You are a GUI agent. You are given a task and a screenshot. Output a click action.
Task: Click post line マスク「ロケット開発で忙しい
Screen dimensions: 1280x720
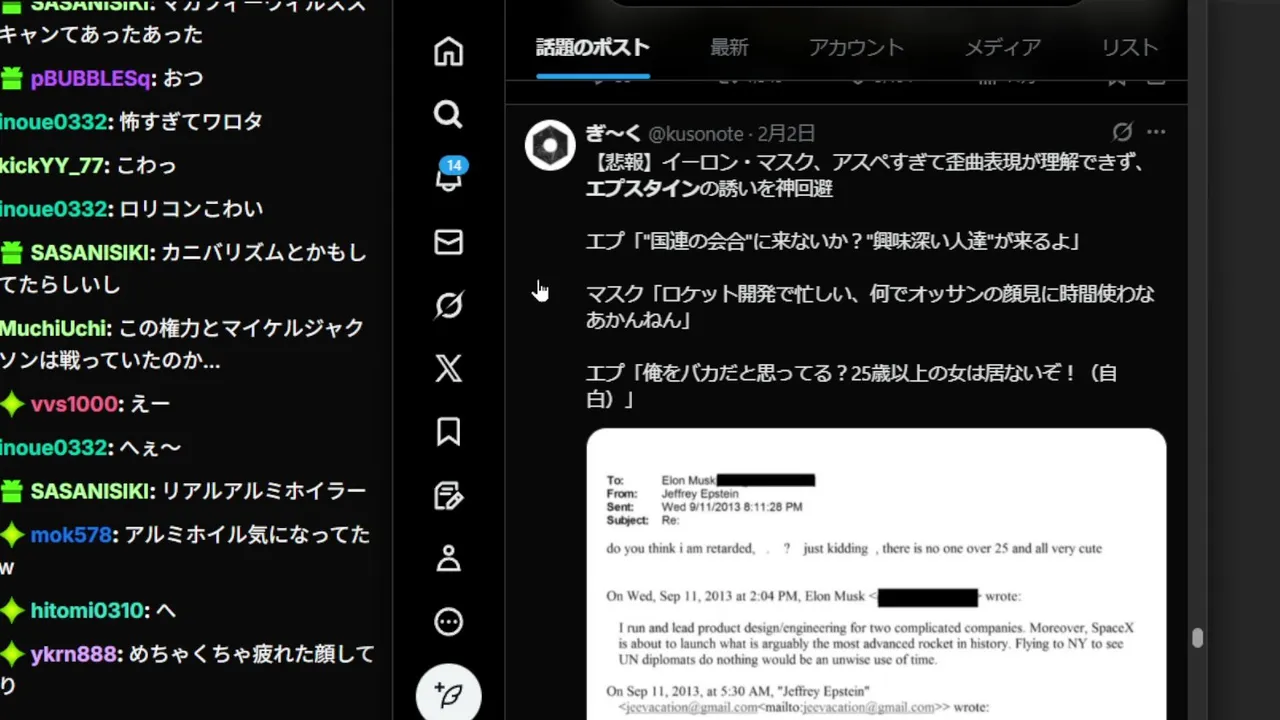[870, 306]
